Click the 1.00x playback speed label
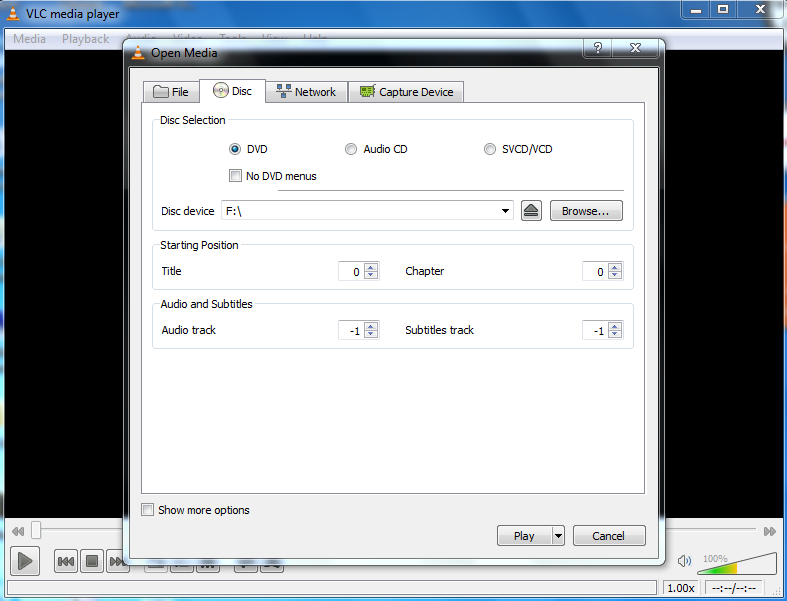 click(681, 588)
